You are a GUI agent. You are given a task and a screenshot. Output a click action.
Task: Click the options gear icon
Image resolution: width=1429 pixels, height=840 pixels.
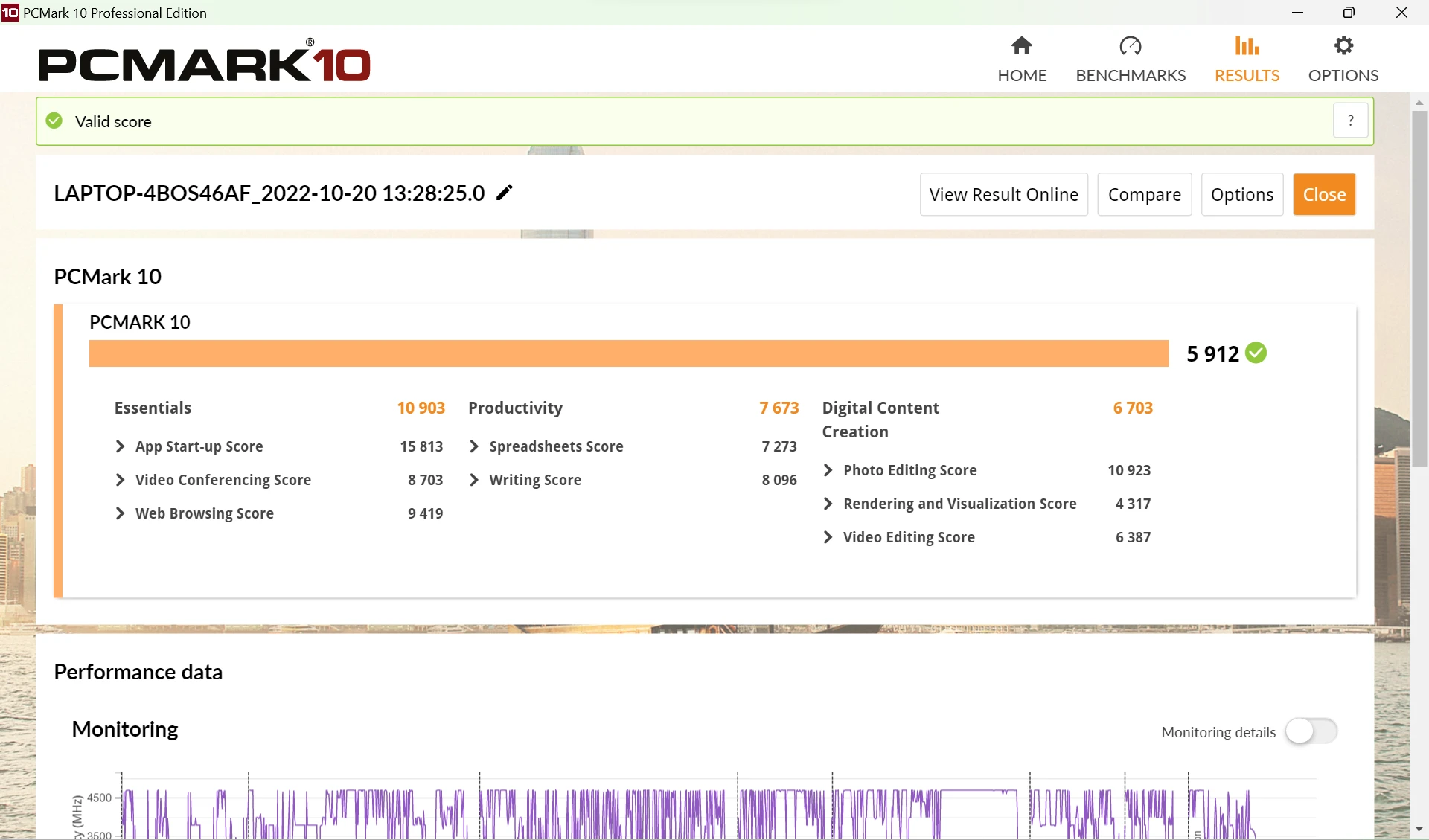click(1343, 46)
